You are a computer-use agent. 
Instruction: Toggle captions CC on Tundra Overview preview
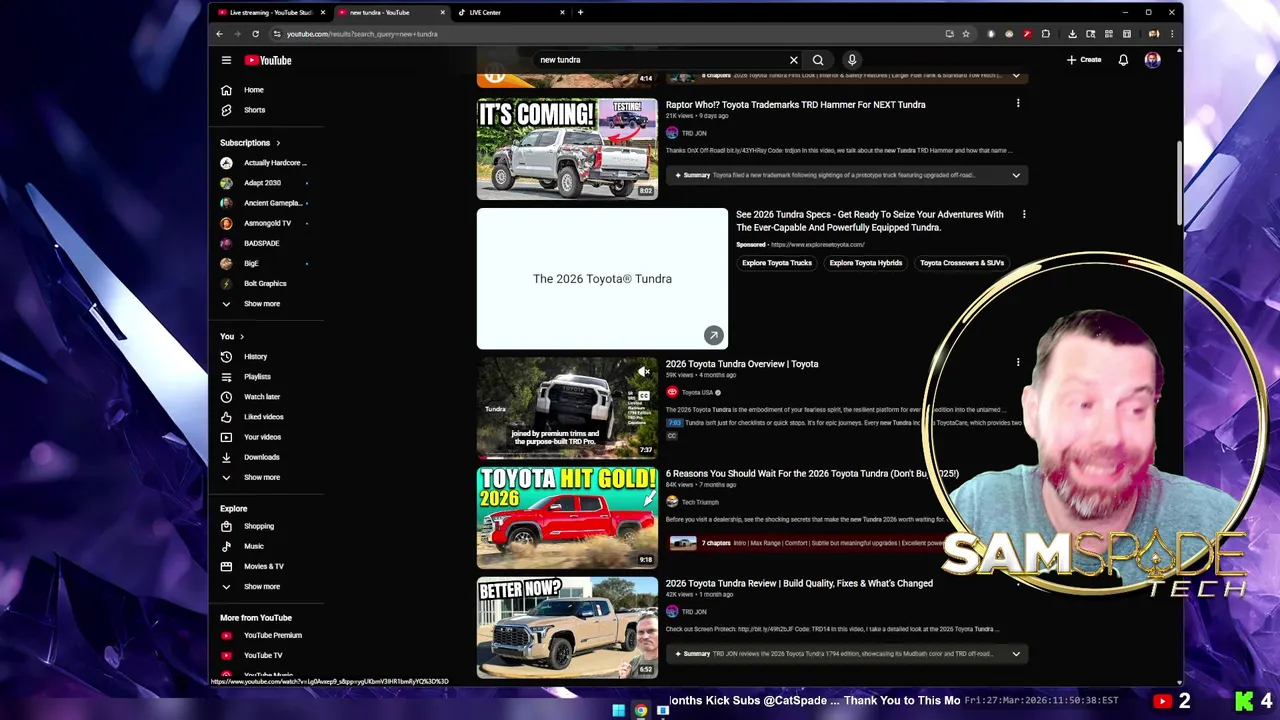point(644,396)
